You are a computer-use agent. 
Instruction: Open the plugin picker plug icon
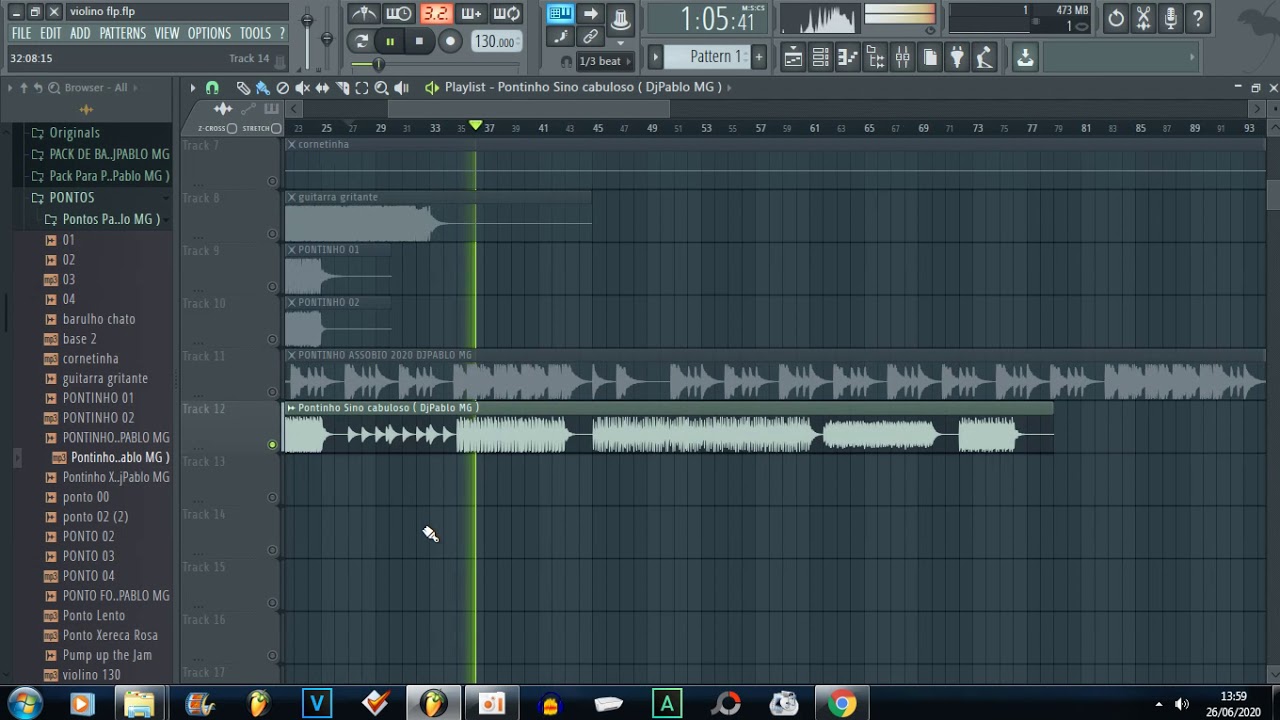point(957,58)
